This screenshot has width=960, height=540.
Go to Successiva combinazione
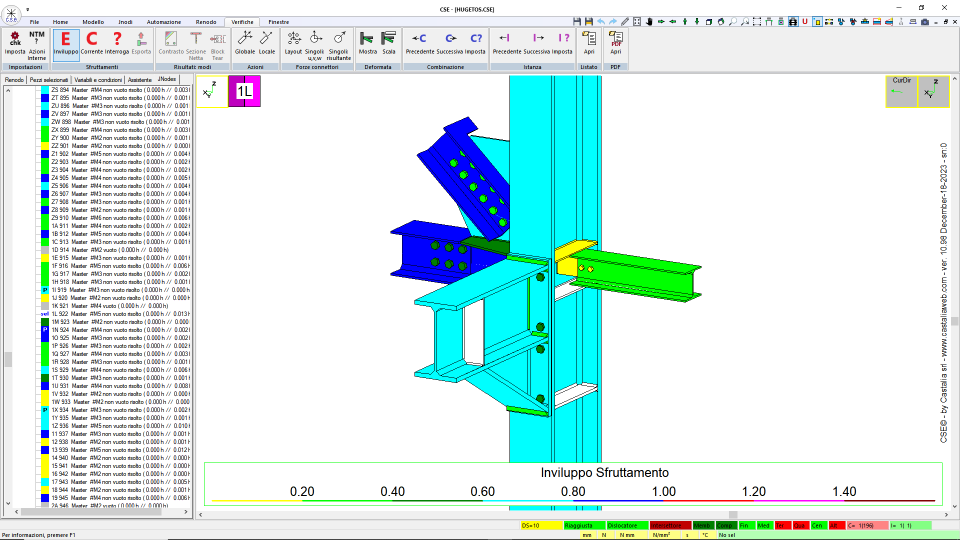click(450, 43)
